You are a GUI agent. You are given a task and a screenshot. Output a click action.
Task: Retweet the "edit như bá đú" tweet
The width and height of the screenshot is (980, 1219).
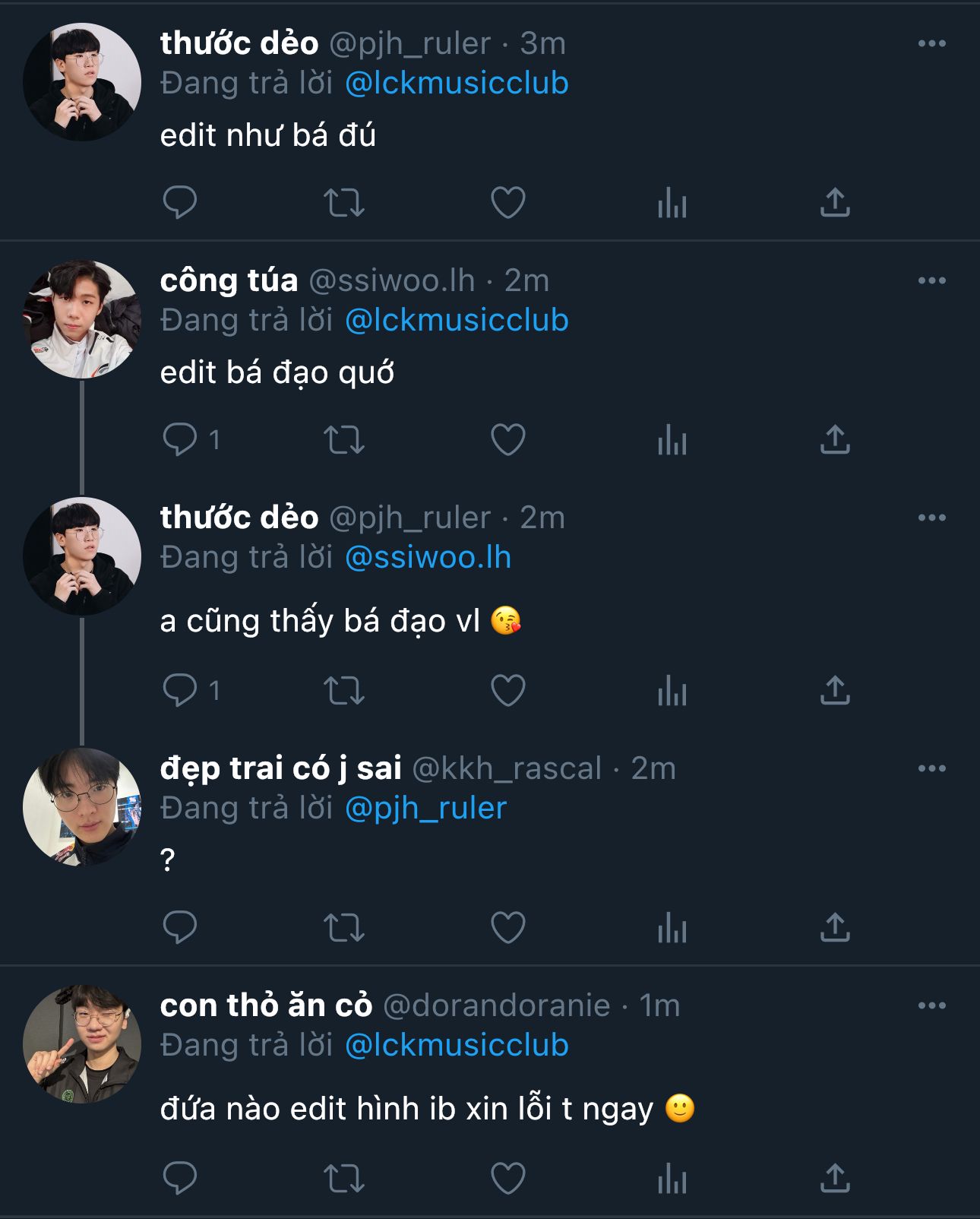344,203
